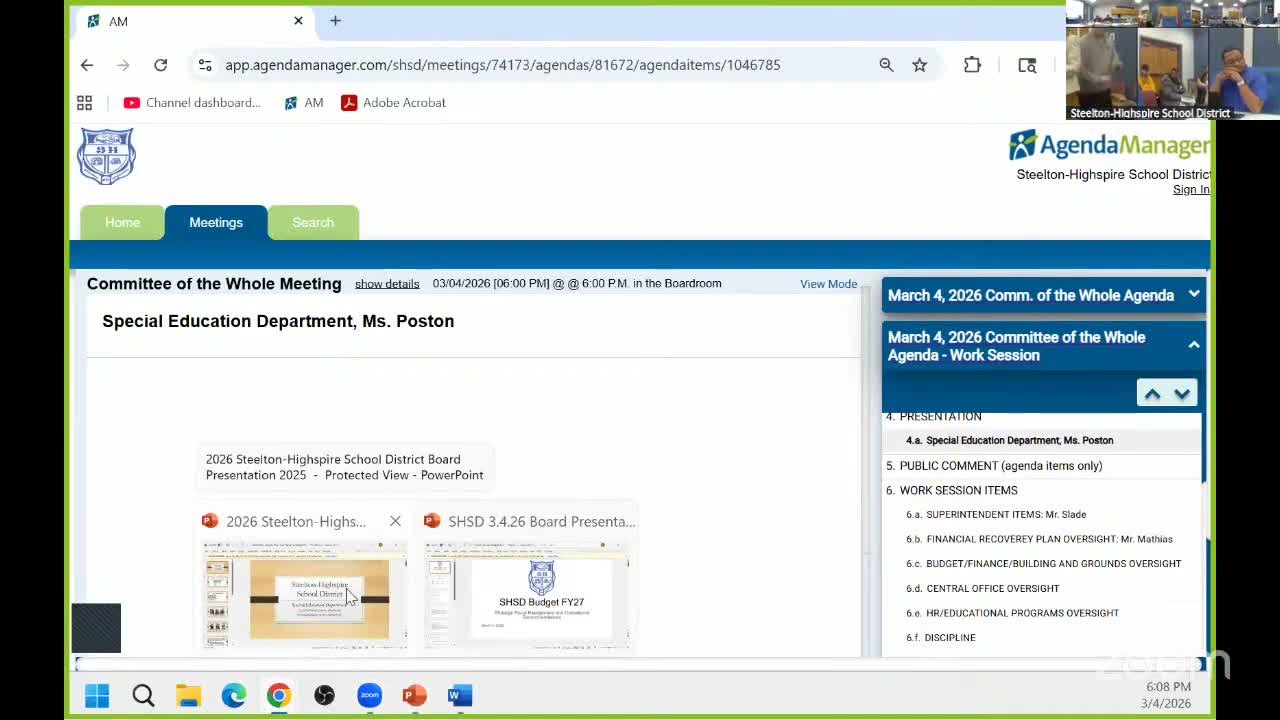This screenshot has width=1280, height=720.
Task: Open OBS Studio from the taskbar
Action: (324, 695)
